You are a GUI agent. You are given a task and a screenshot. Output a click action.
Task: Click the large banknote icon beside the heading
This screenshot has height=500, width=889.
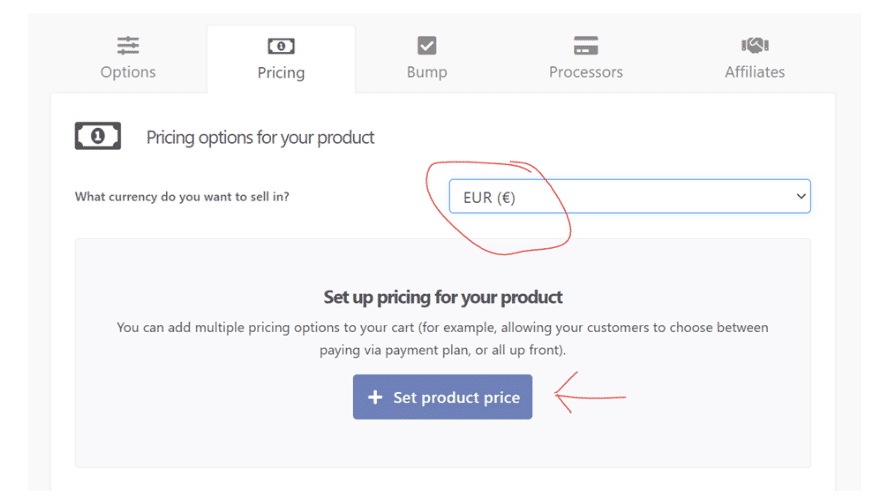click(98, 136)
